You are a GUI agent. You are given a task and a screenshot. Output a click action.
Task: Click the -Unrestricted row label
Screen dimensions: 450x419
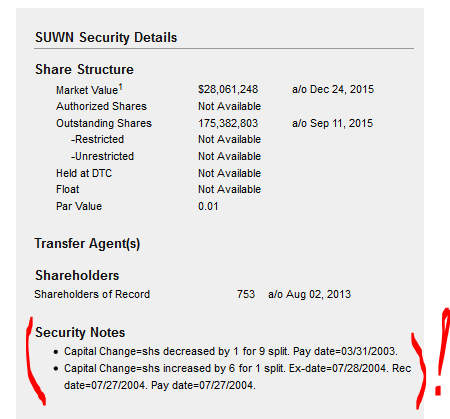(102, 156)
